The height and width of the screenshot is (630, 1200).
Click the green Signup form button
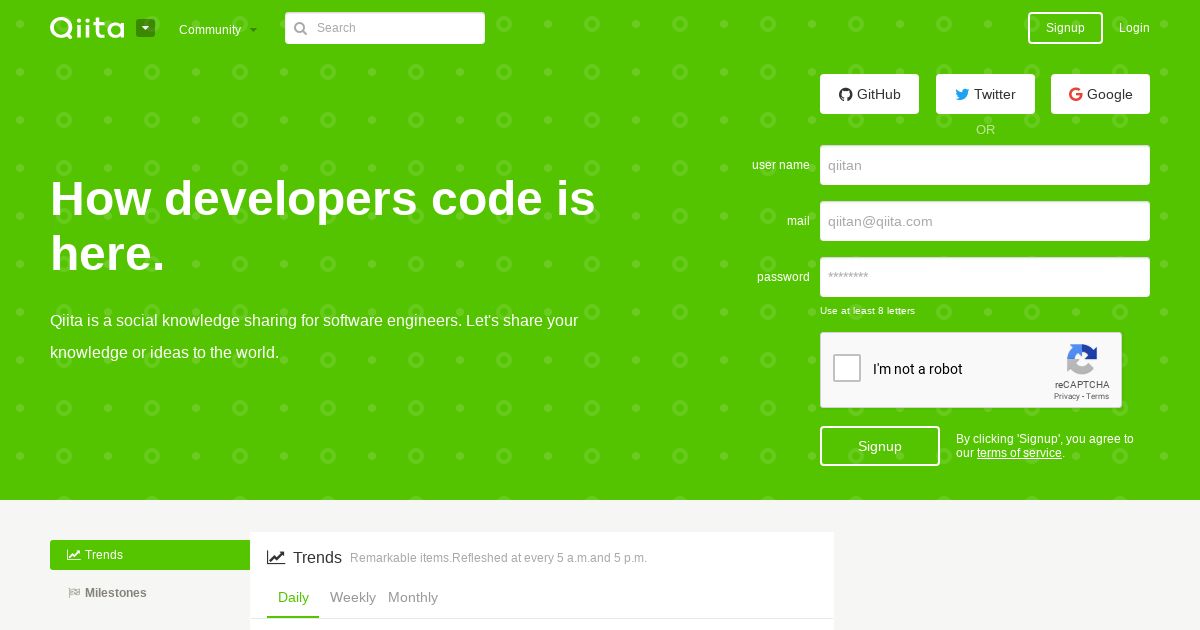(x=880, y=446)
